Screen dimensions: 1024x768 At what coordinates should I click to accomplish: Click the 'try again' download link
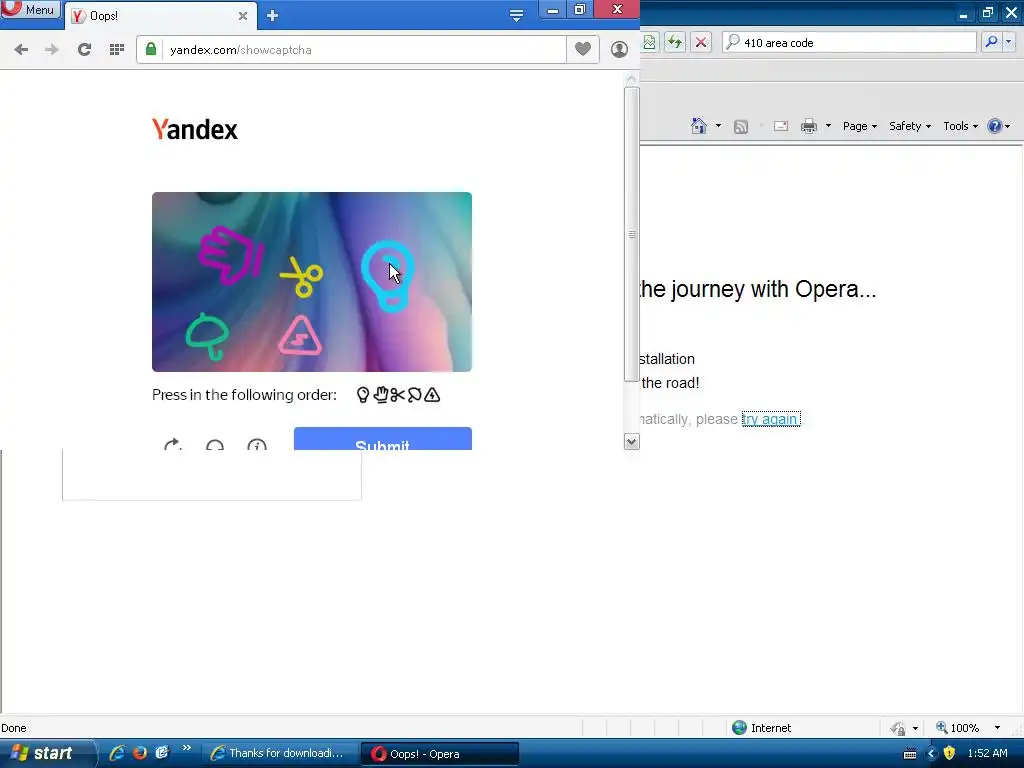tap(771, 419)
